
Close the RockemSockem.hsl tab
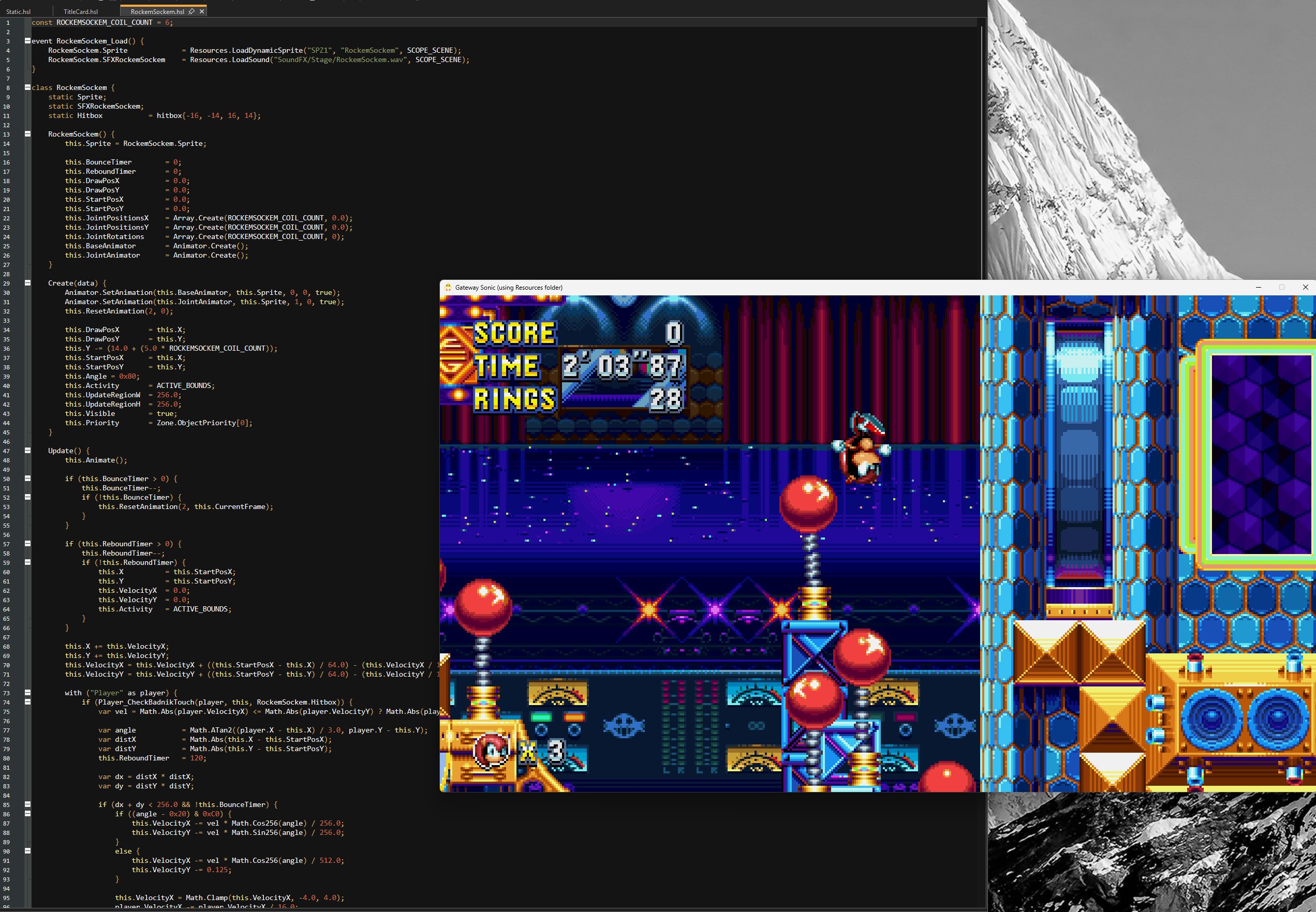pos(202,11)
